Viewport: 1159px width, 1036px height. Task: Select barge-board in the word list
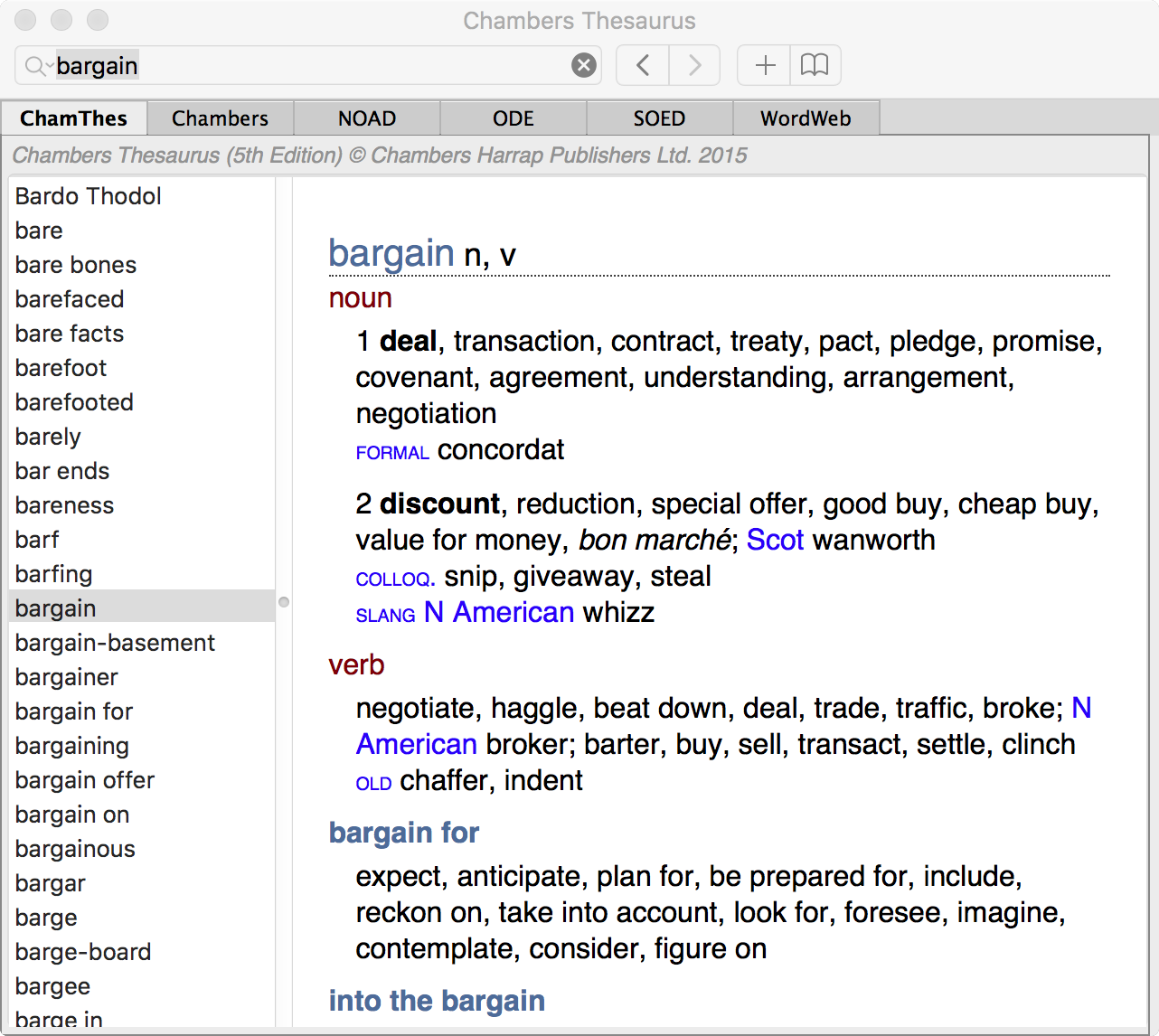tap(142, 952)
